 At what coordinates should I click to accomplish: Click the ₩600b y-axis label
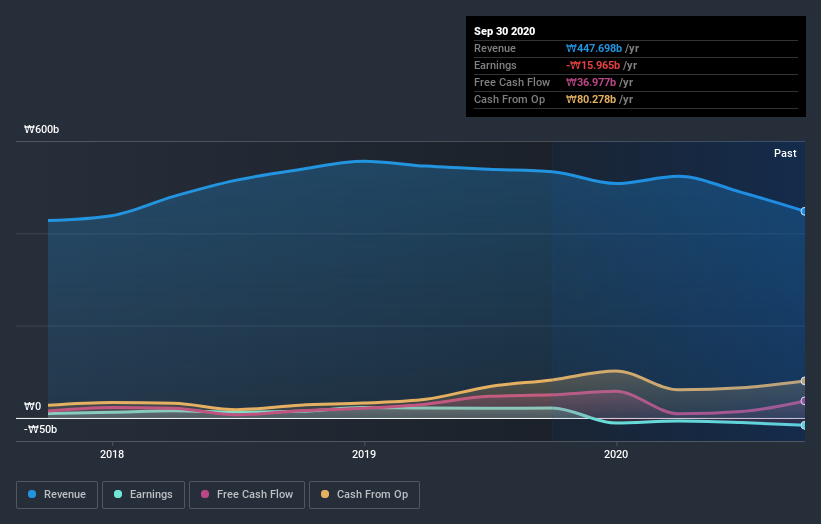coord(41,129)
